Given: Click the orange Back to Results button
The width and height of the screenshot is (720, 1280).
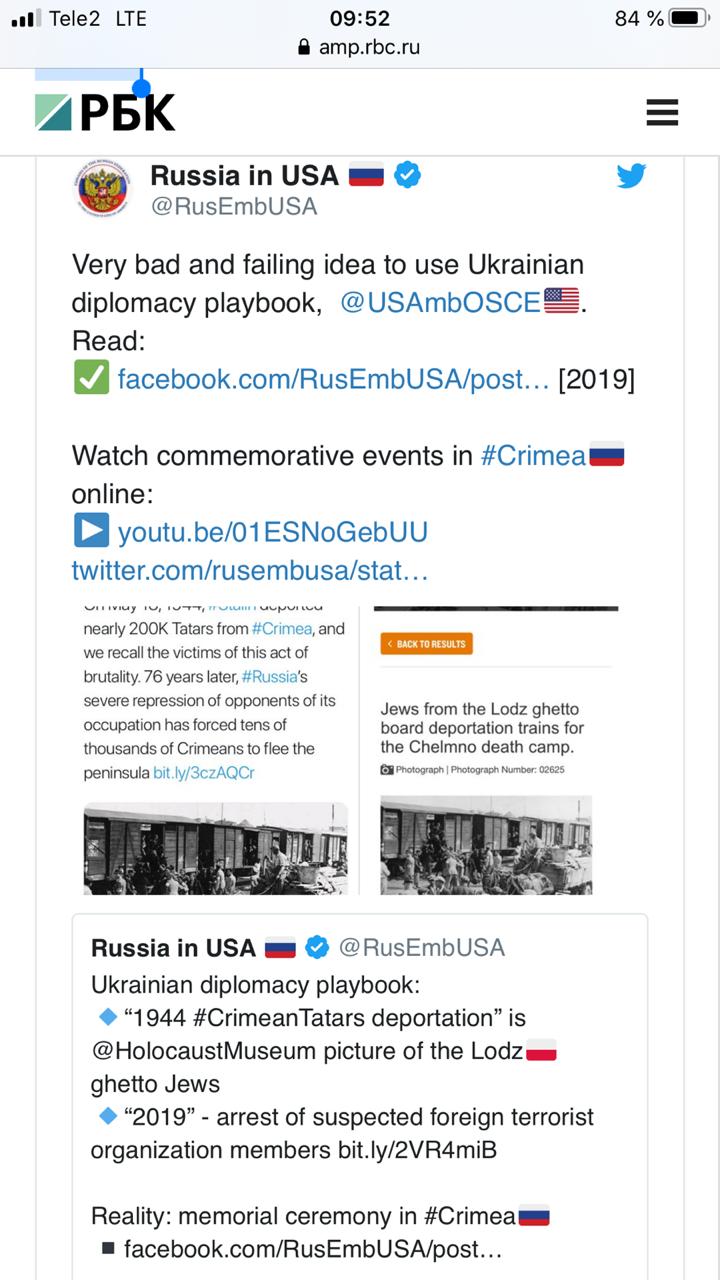Looking at the screenshot, I should [427, 644].
